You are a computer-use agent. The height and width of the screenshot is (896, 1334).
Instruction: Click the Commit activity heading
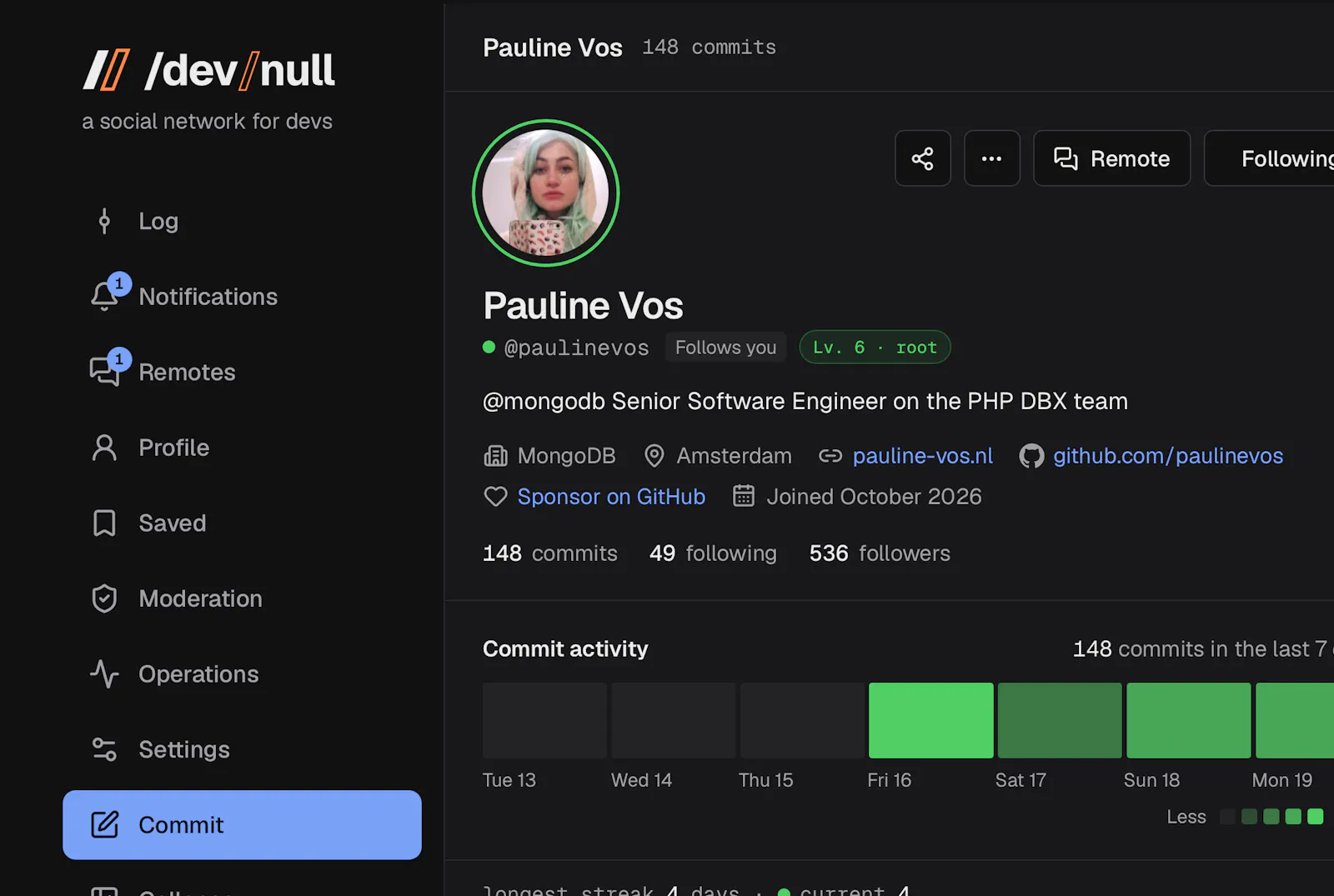565,649
